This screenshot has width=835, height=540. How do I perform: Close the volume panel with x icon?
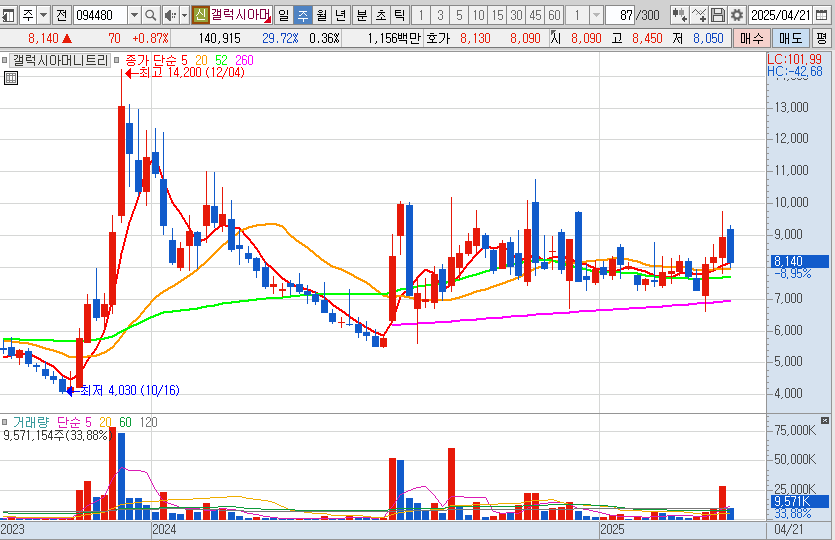click(825, 420)
